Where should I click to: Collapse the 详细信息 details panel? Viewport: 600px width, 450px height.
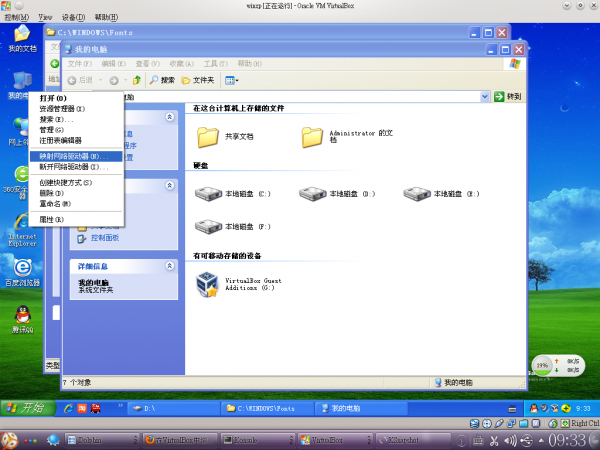click(x=170, y=266)
